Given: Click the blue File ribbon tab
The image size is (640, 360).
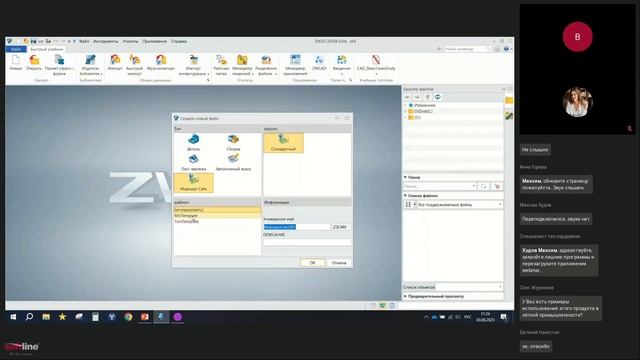Looking at the screenshot, I should tap(16, 49).
